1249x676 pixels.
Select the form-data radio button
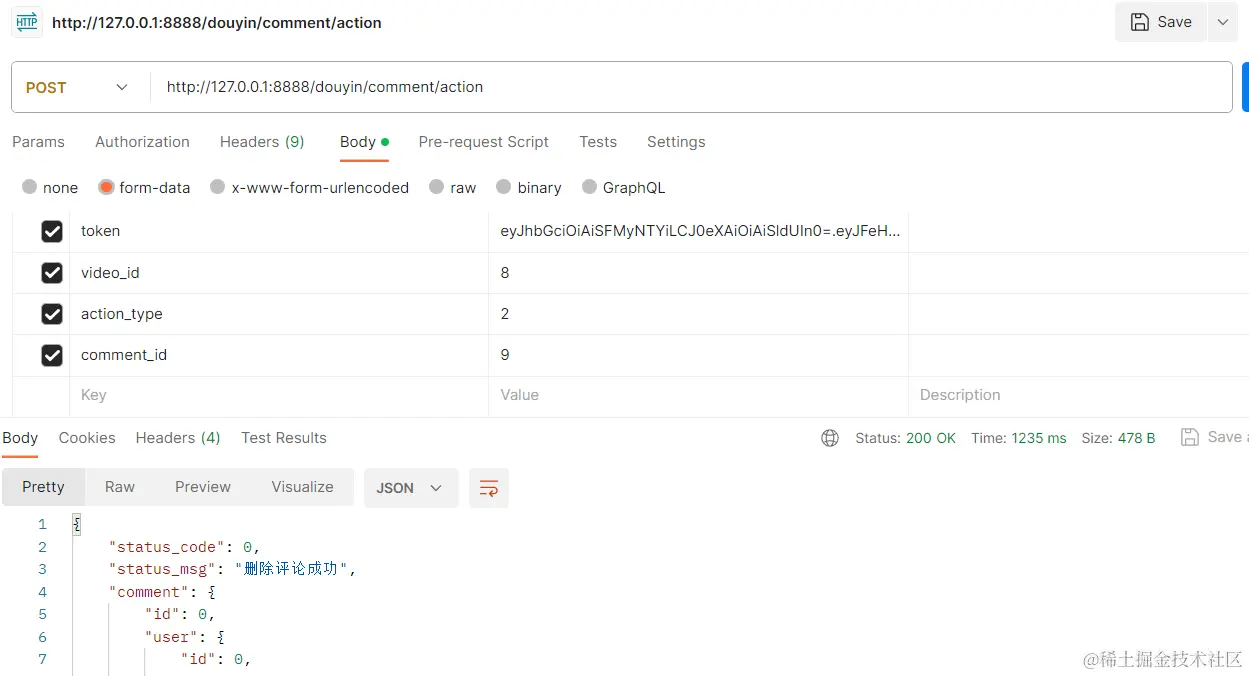(x=106, y=187)
